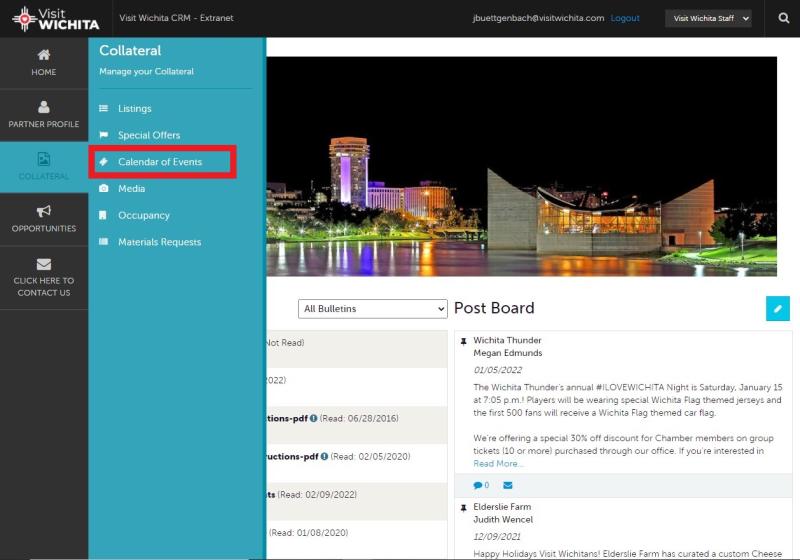This screenshot has height=560, width=800.
Task: Click info icon next to tions-pdf bulletin
Action: click(x=313, y=418)
